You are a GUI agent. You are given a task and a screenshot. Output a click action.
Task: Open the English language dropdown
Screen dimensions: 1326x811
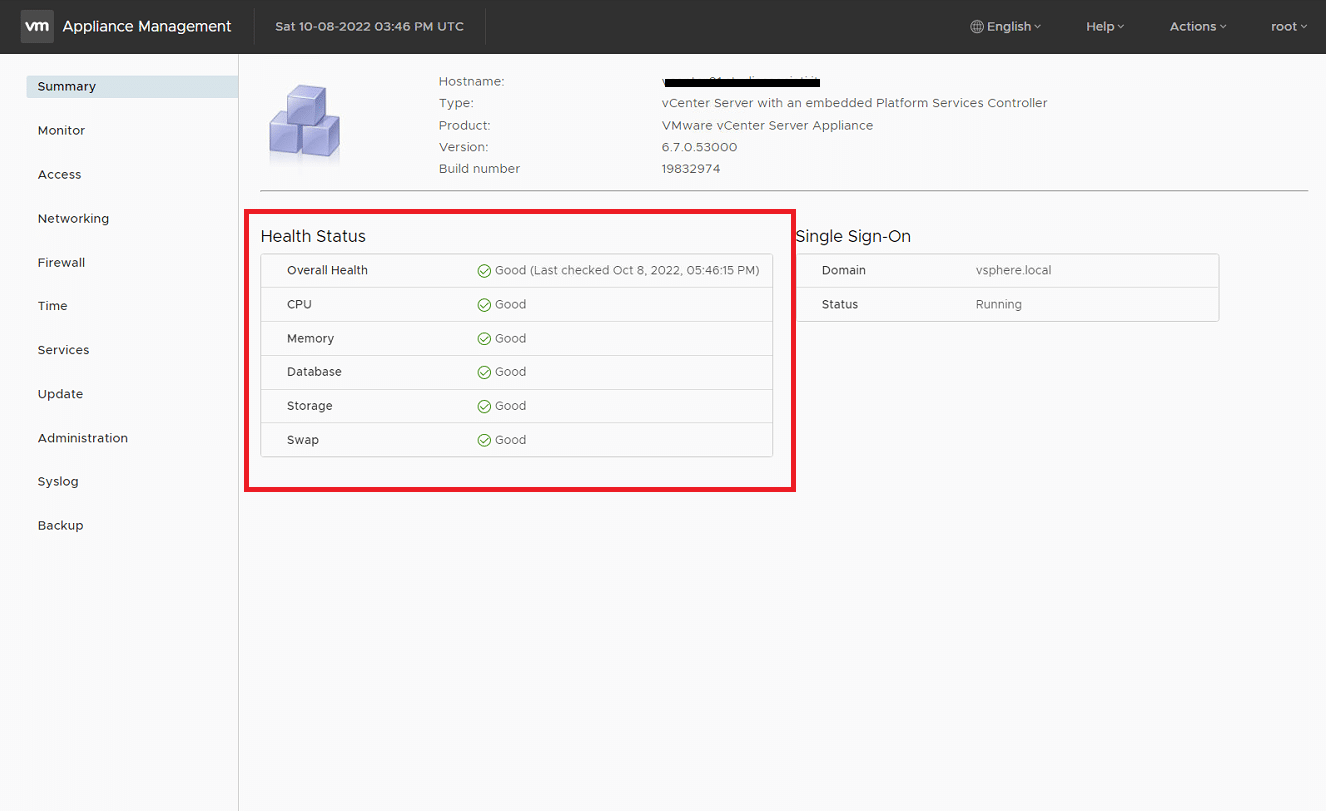tap(1006, 27)
